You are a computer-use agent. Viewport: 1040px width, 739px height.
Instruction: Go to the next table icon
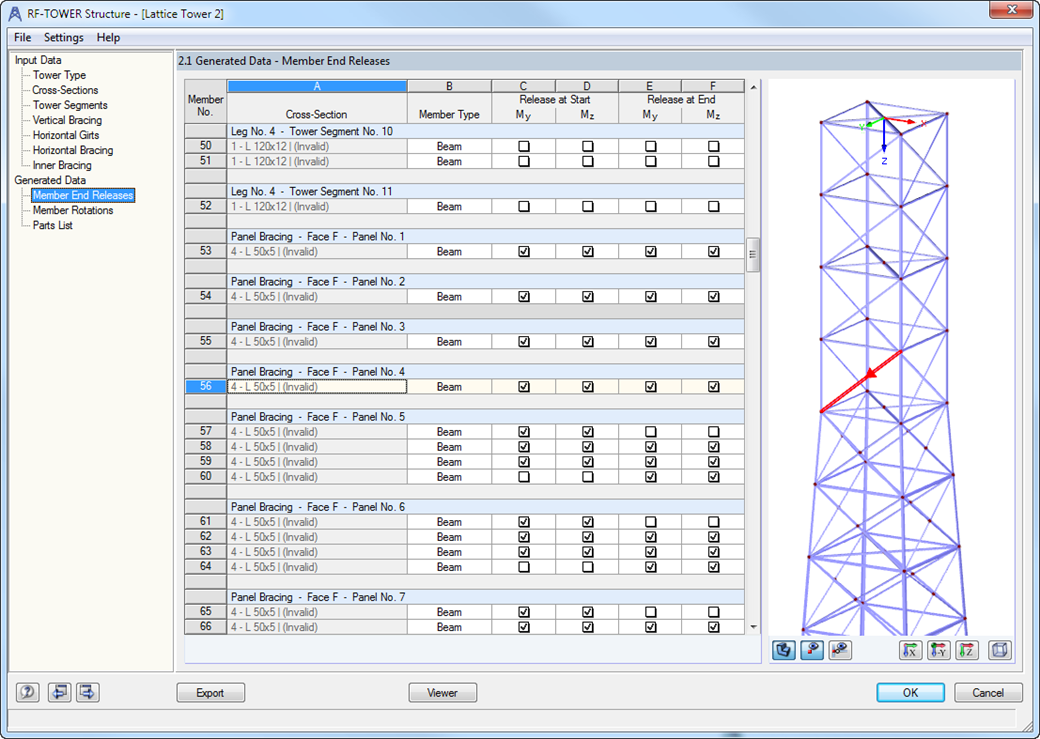(85, 692)
